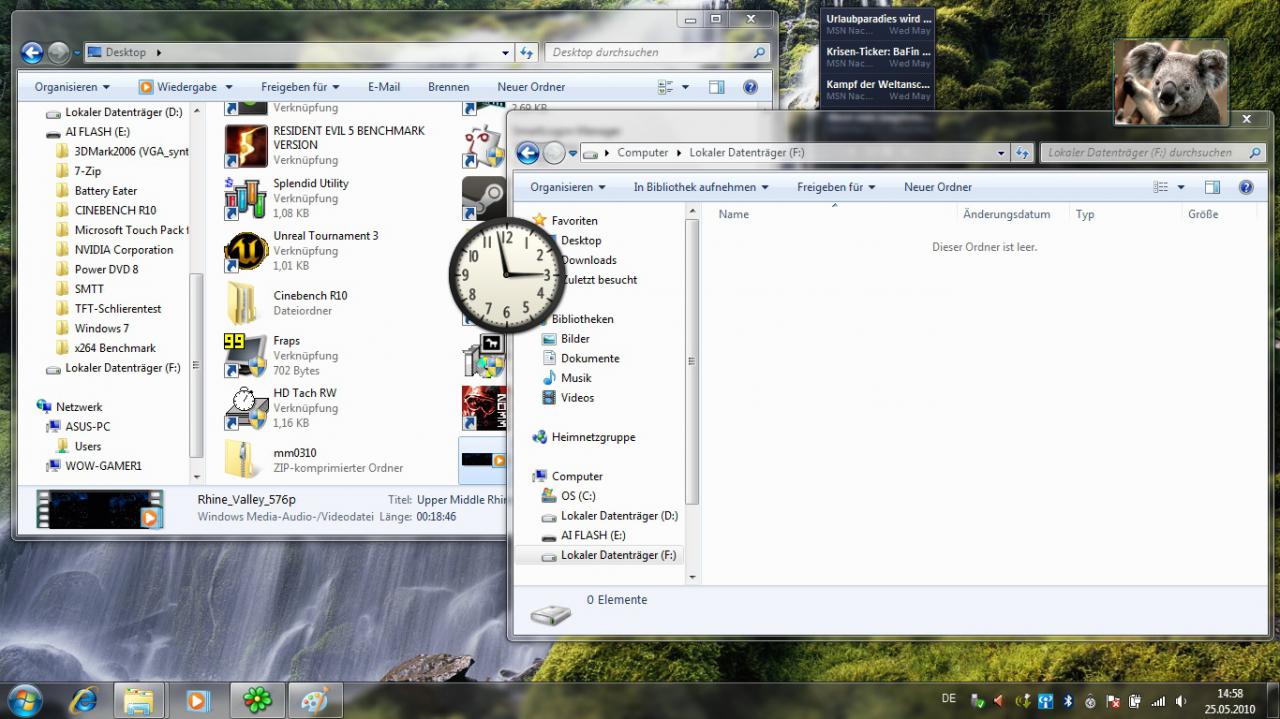Click the taskbar clock showing 14:58

(1230, 701)
